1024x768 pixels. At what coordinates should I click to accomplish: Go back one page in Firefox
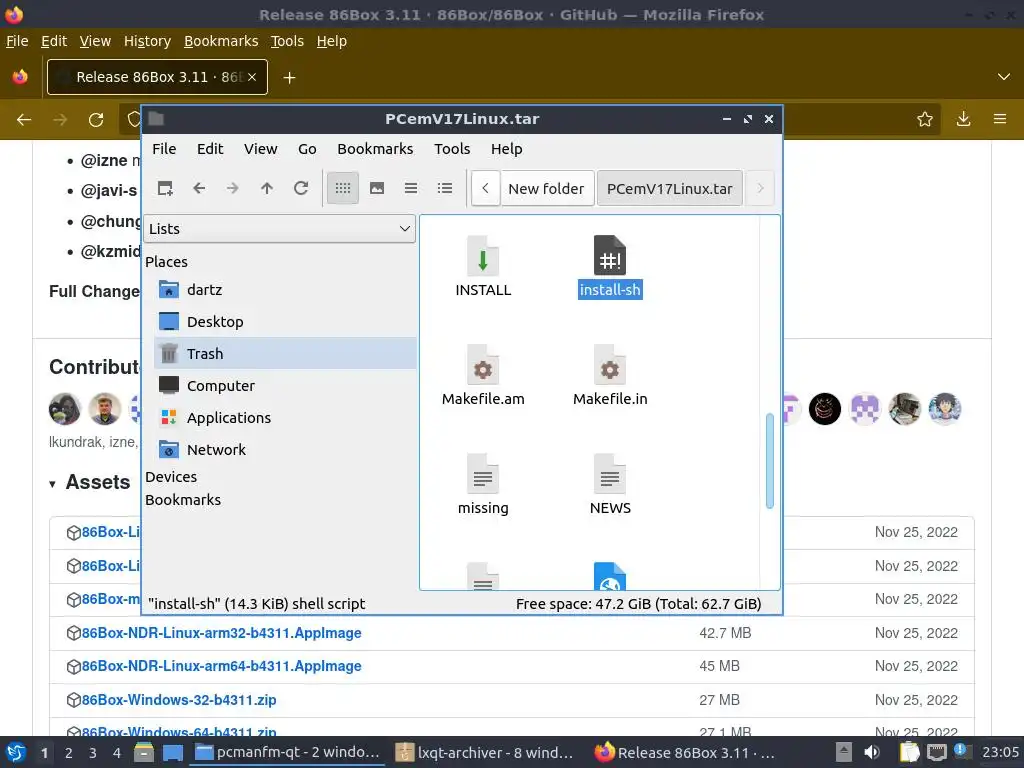(24, 120)
